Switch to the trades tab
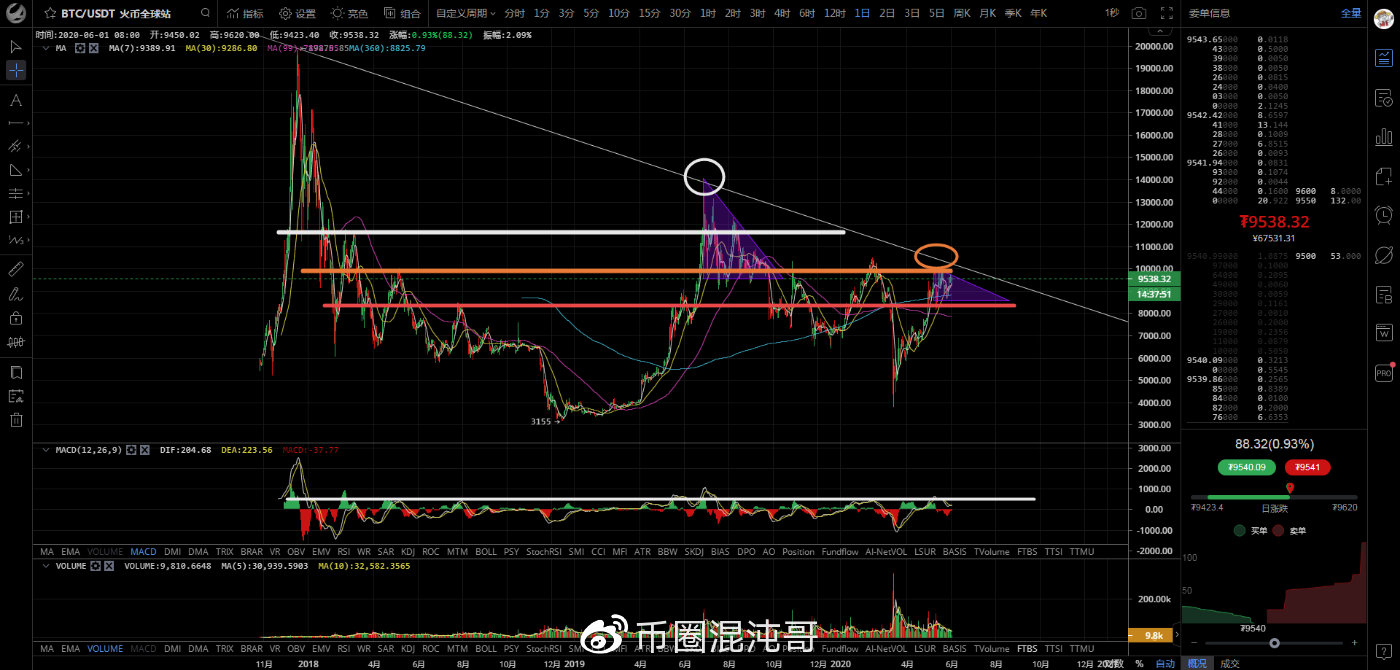 [1230, 663]
